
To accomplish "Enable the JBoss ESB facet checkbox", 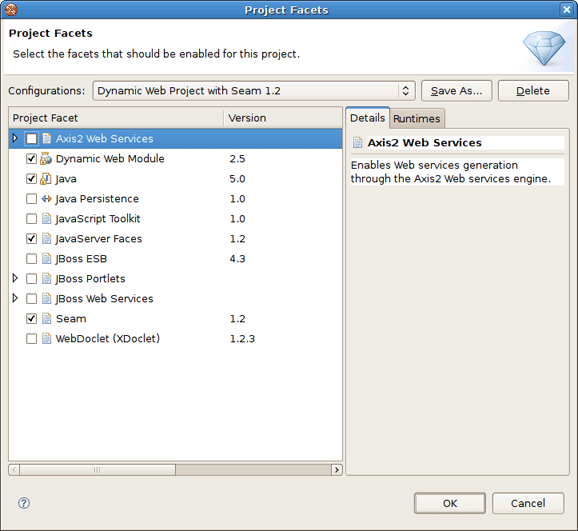I will [31, 258].
